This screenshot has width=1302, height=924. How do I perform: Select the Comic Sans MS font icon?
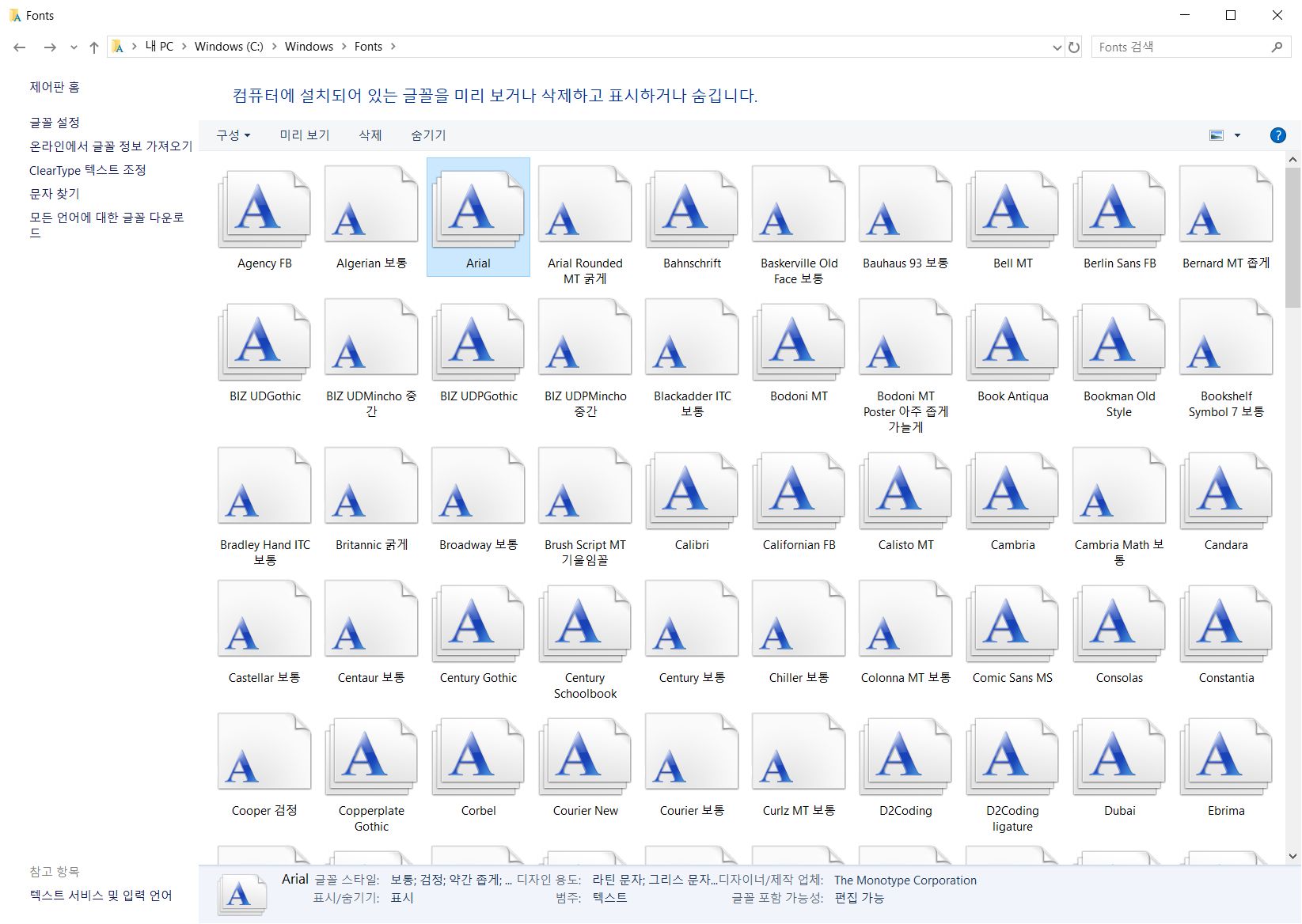[1012, 622]
